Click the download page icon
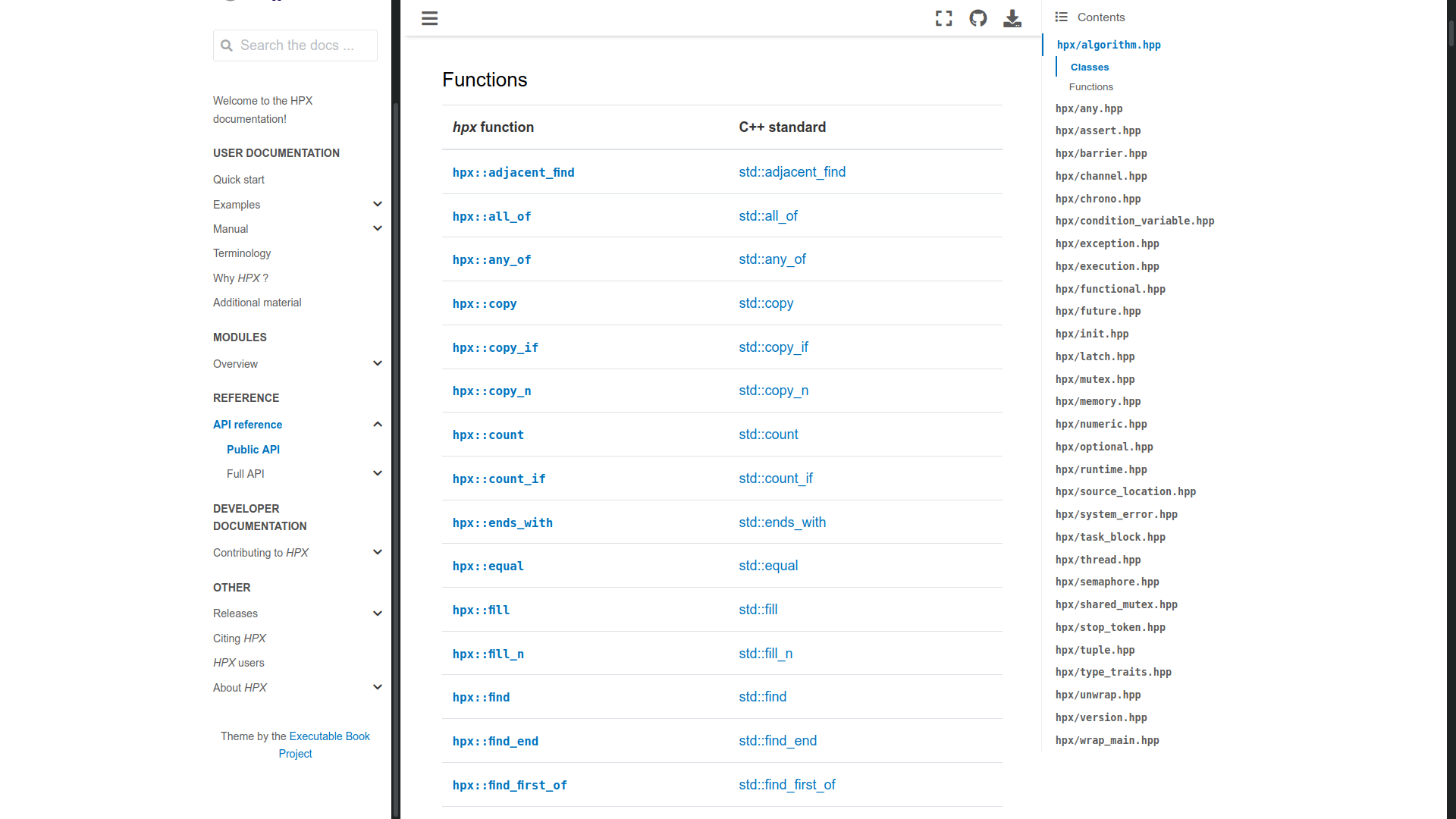 [1012, 18]
